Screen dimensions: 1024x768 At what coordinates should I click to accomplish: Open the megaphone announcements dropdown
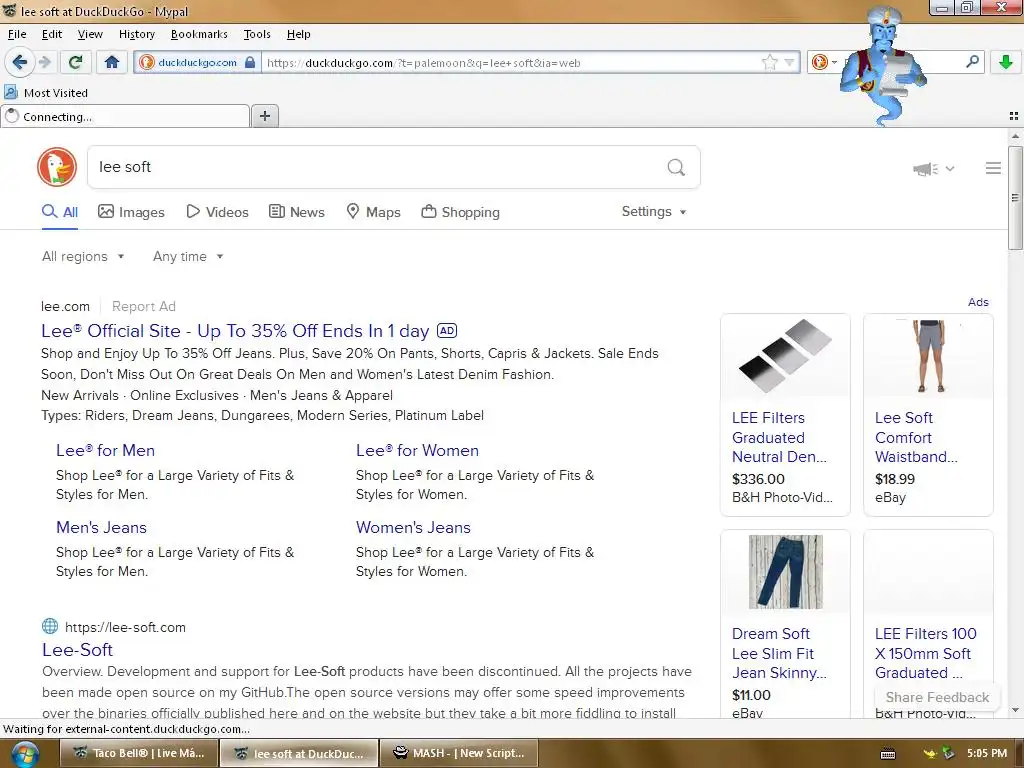(x=934, y=169)
